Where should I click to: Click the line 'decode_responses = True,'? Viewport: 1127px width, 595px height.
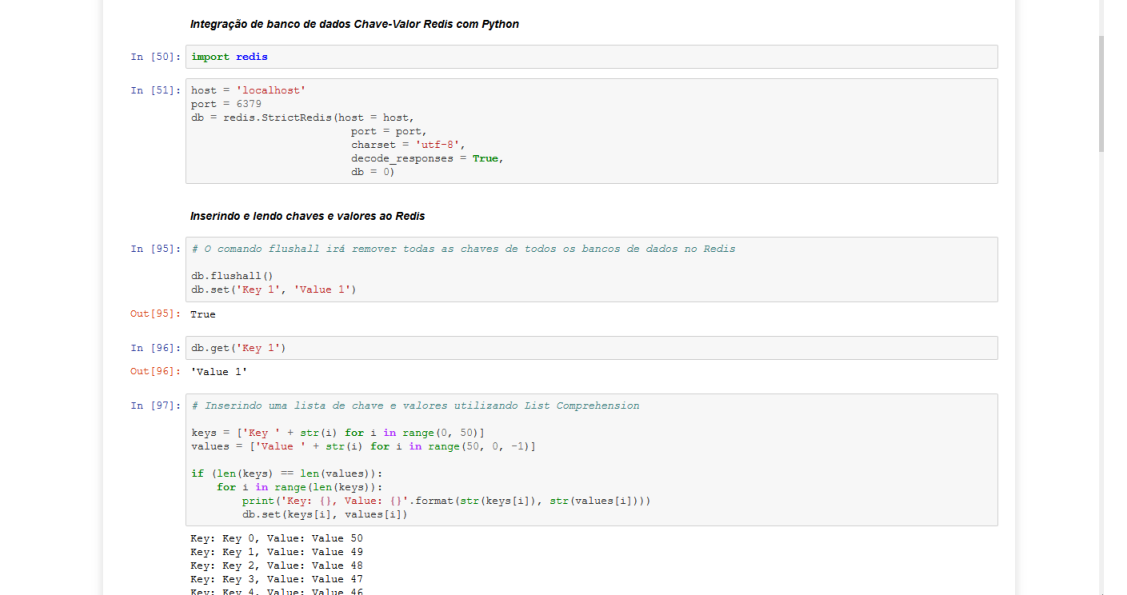point(427,159)
